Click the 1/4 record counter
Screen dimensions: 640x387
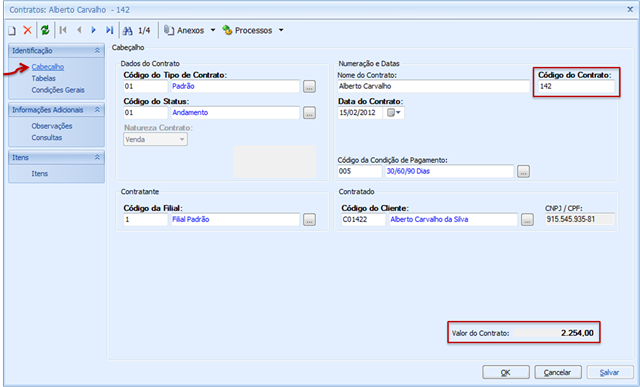[144, 30]
